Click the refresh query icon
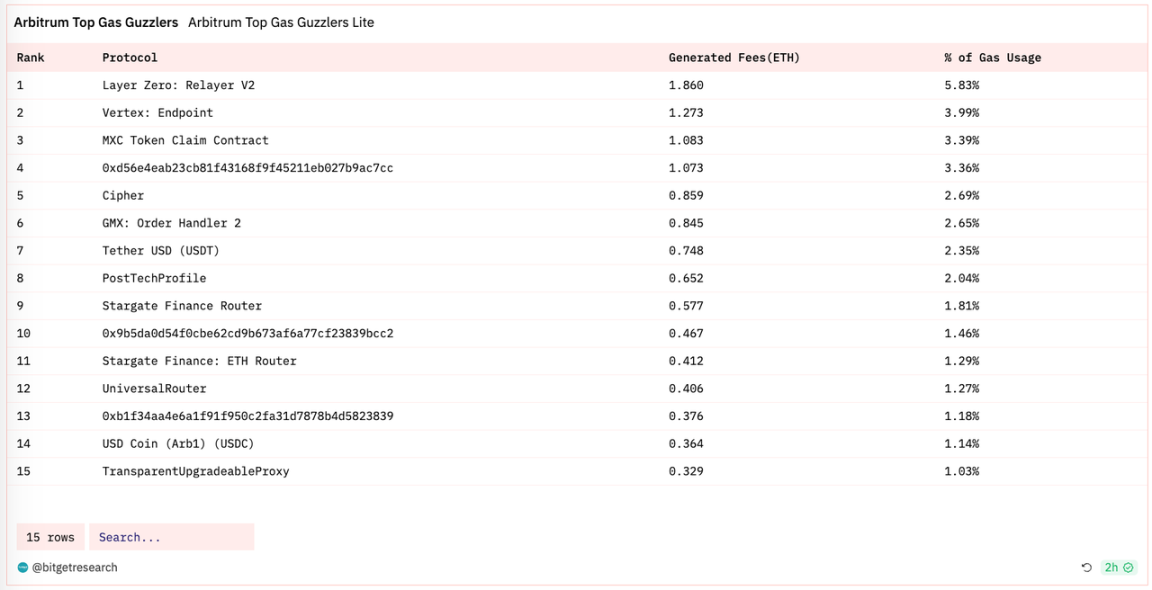 tap(1087, 568)
